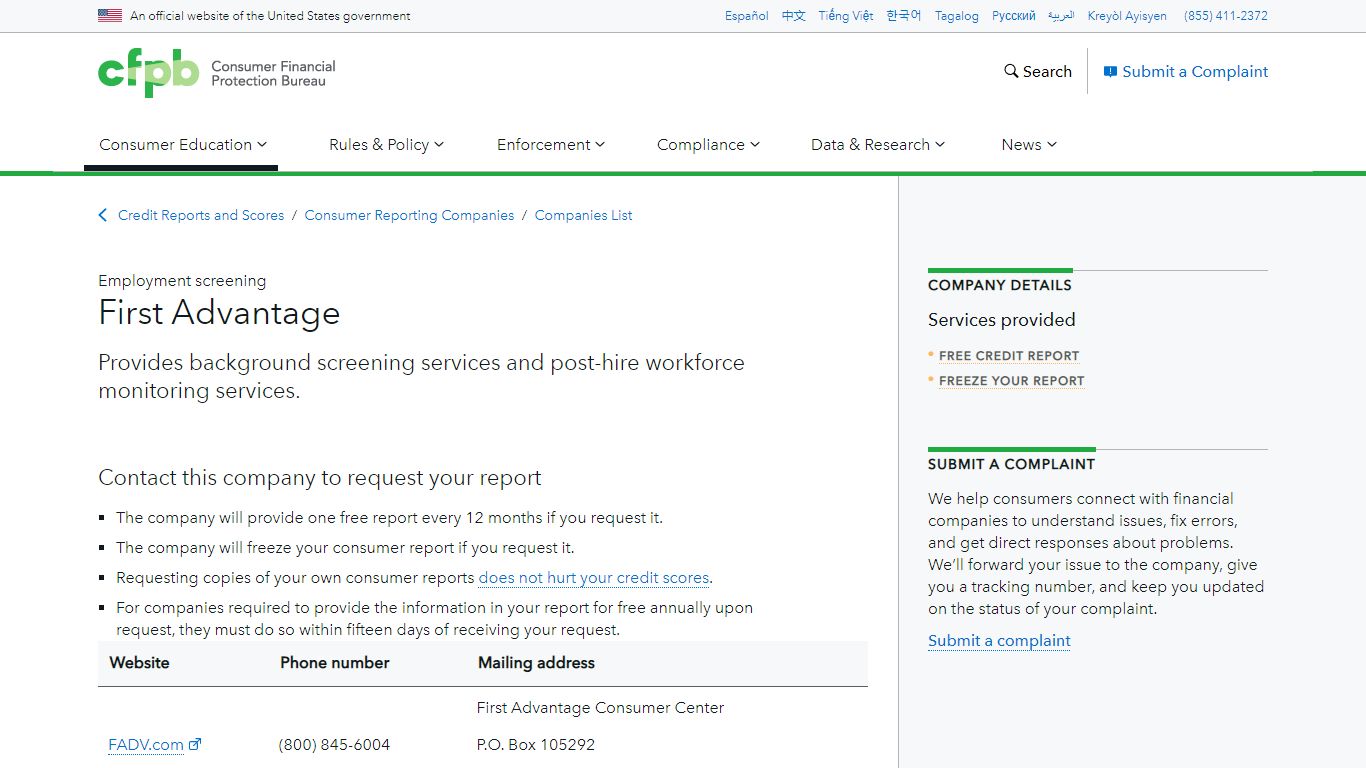This screenshot has width=1366, height=768.
Task: Switch language to Kreyòl Ayisyen
Action: pyautogui.click(x=1127, y=16)
